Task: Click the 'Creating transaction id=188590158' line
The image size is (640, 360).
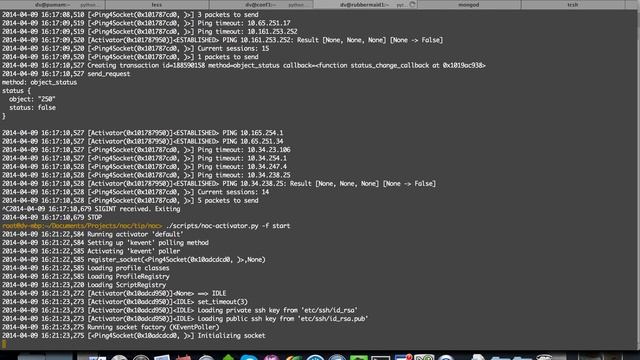Action: [244, 65]
